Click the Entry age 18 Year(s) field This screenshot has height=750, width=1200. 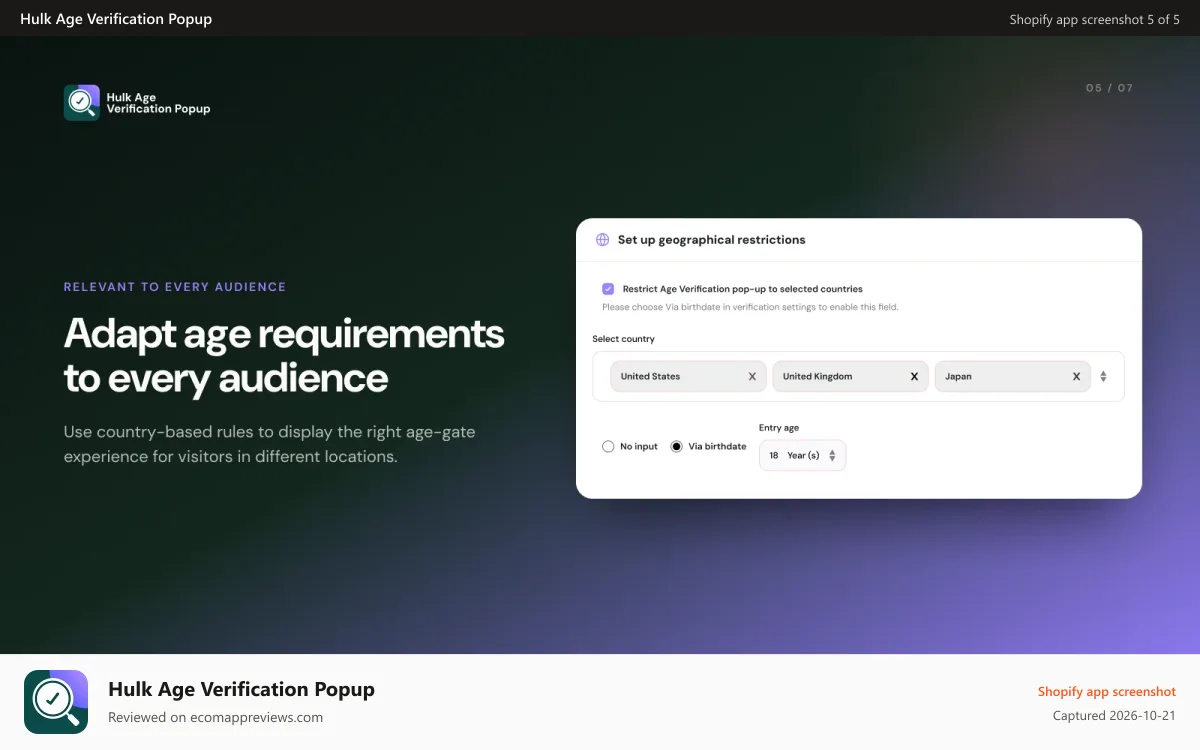pyautogui.click(x=802, y=455)
